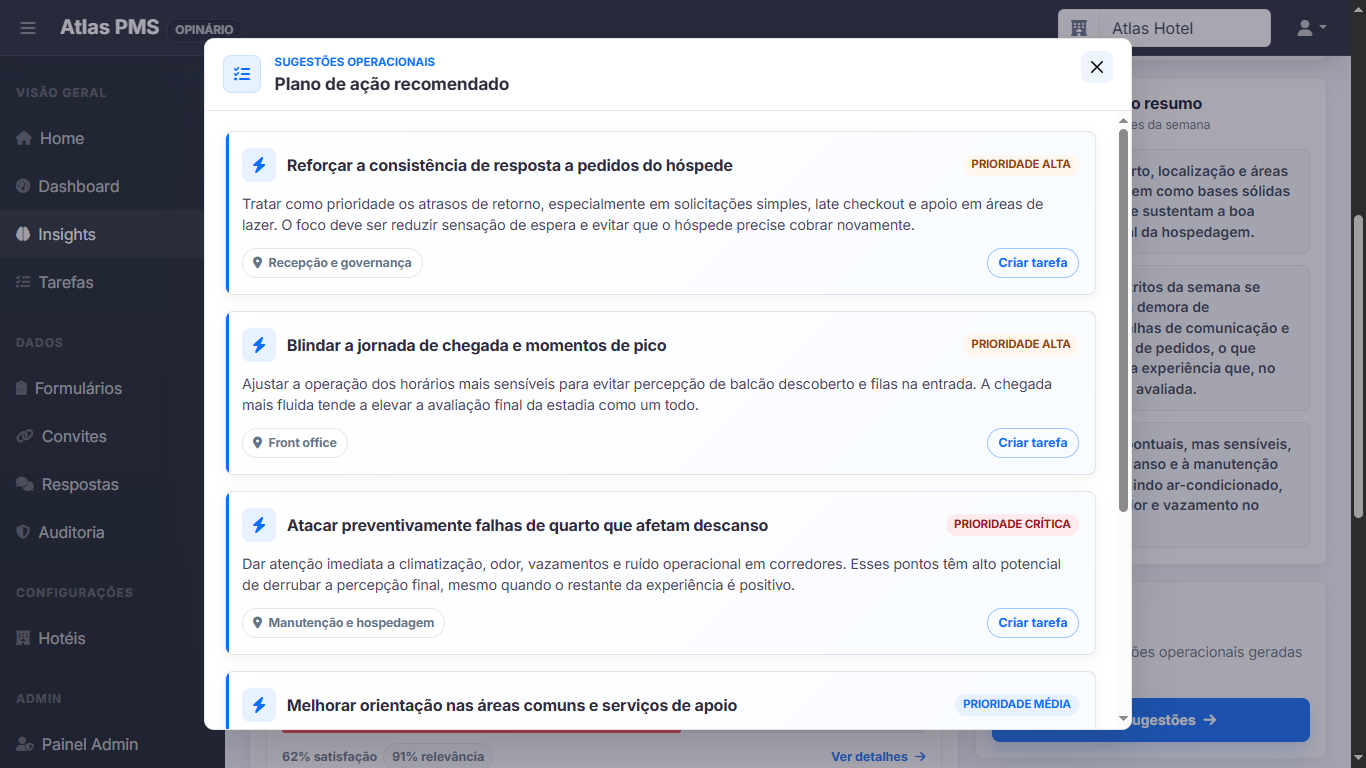This screenshot has height=768, width=1366.
Task: Click the Formulários clipboard icon
Action: (23, 388)
